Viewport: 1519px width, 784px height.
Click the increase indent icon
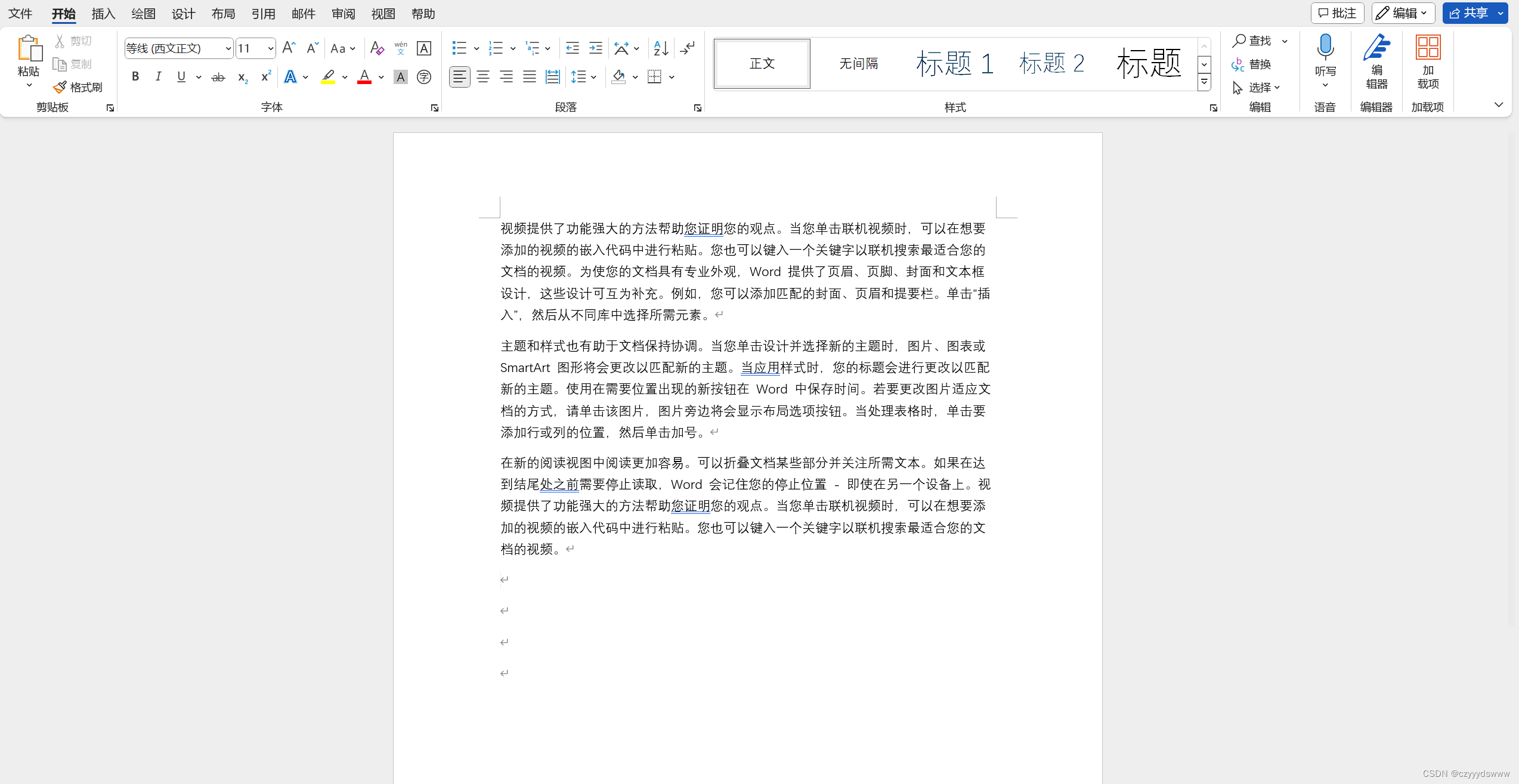595,48
